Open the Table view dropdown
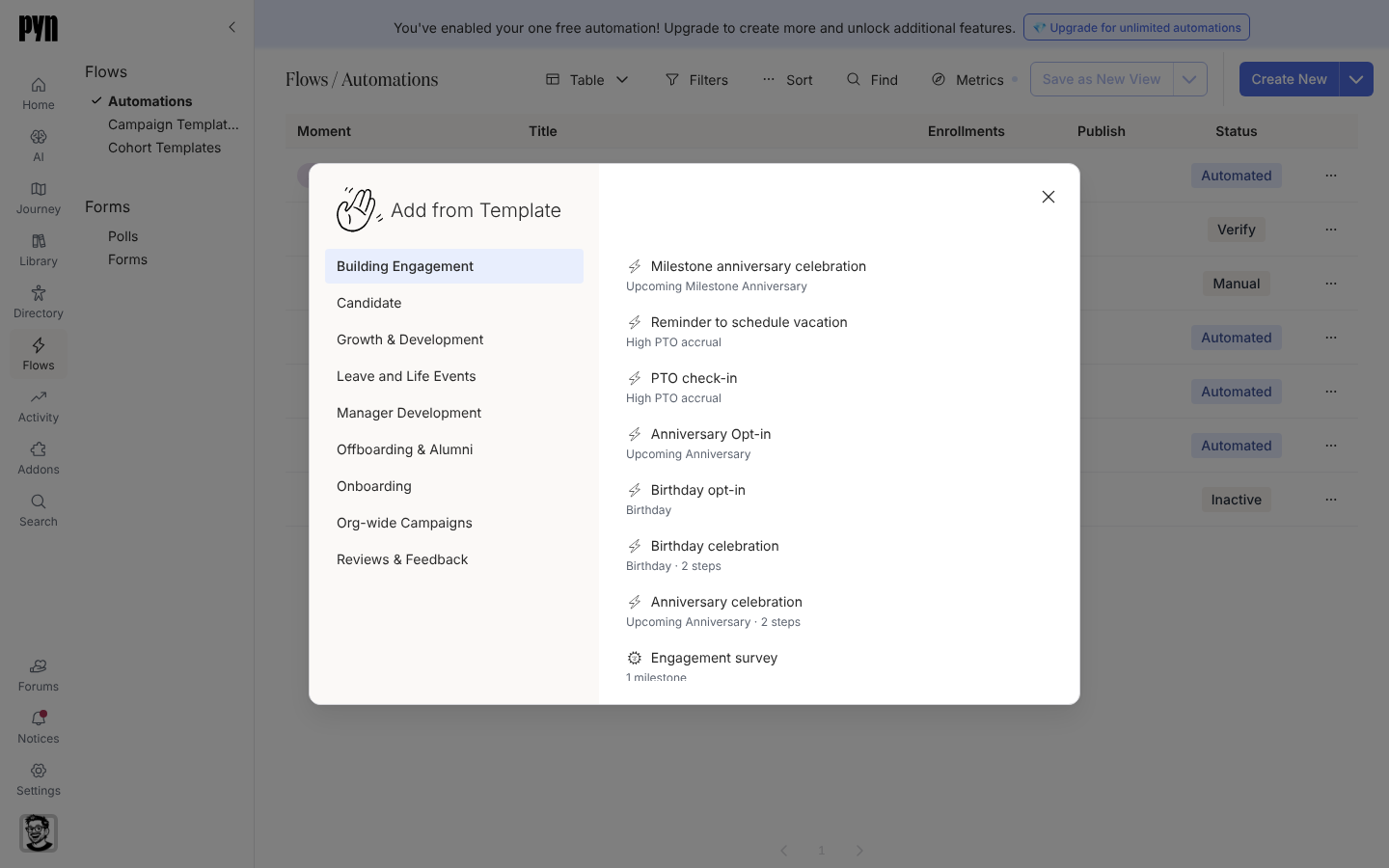 click(x=587, y=80)
